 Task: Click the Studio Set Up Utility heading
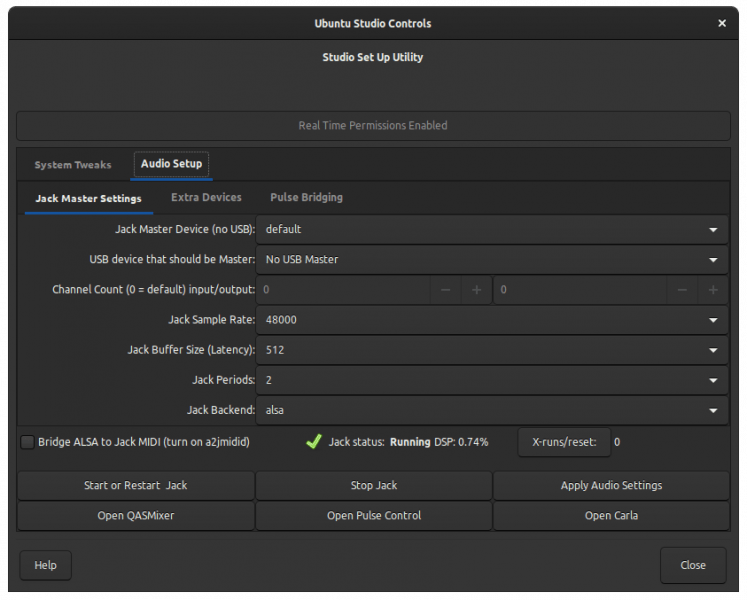pyautogui.click(x=373, y=57)
